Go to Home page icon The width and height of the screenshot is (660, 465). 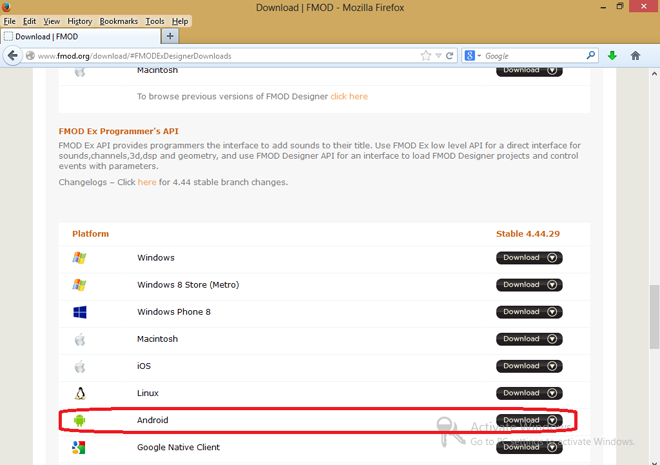tap(636, 55)
